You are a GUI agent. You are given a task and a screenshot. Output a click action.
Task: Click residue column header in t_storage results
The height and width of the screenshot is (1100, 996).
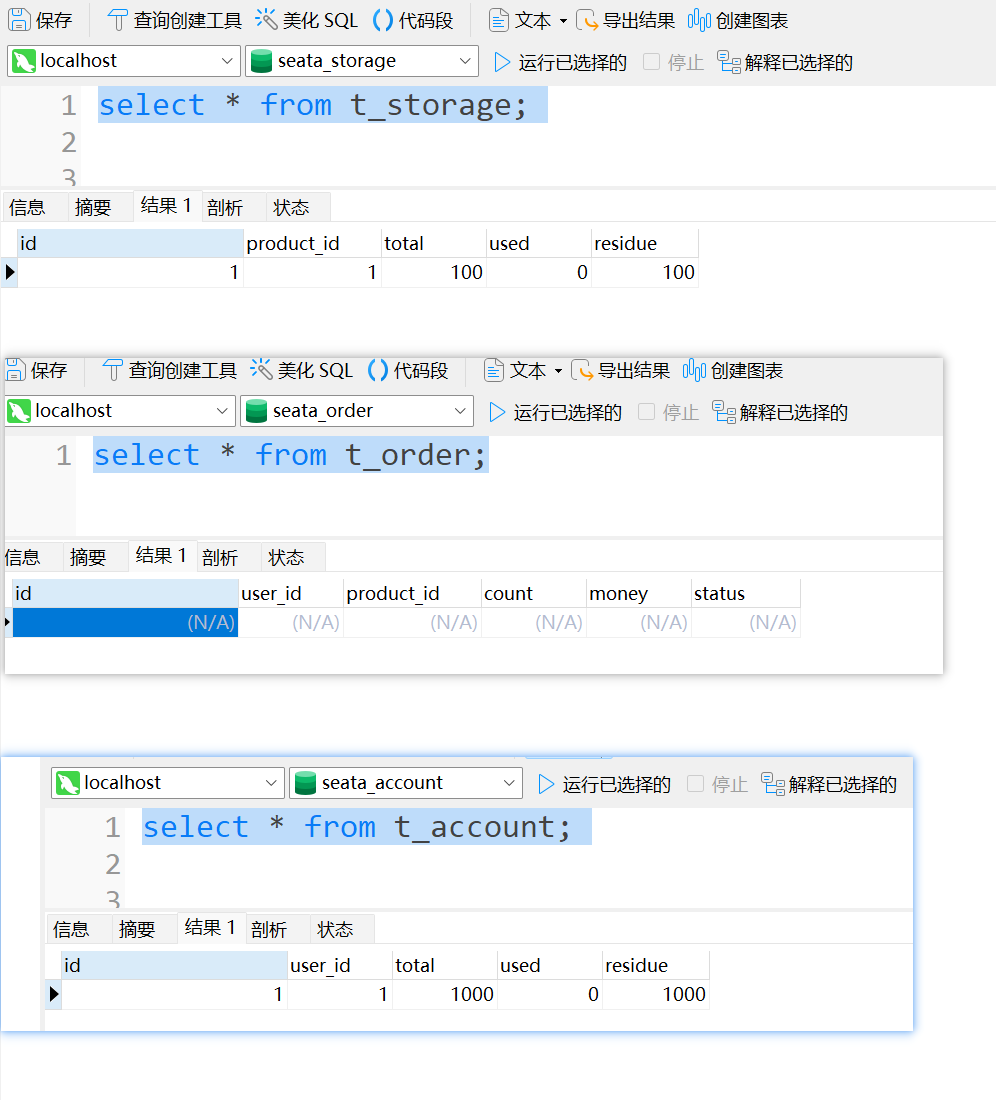pyautogui.click(x=645, y=243)
